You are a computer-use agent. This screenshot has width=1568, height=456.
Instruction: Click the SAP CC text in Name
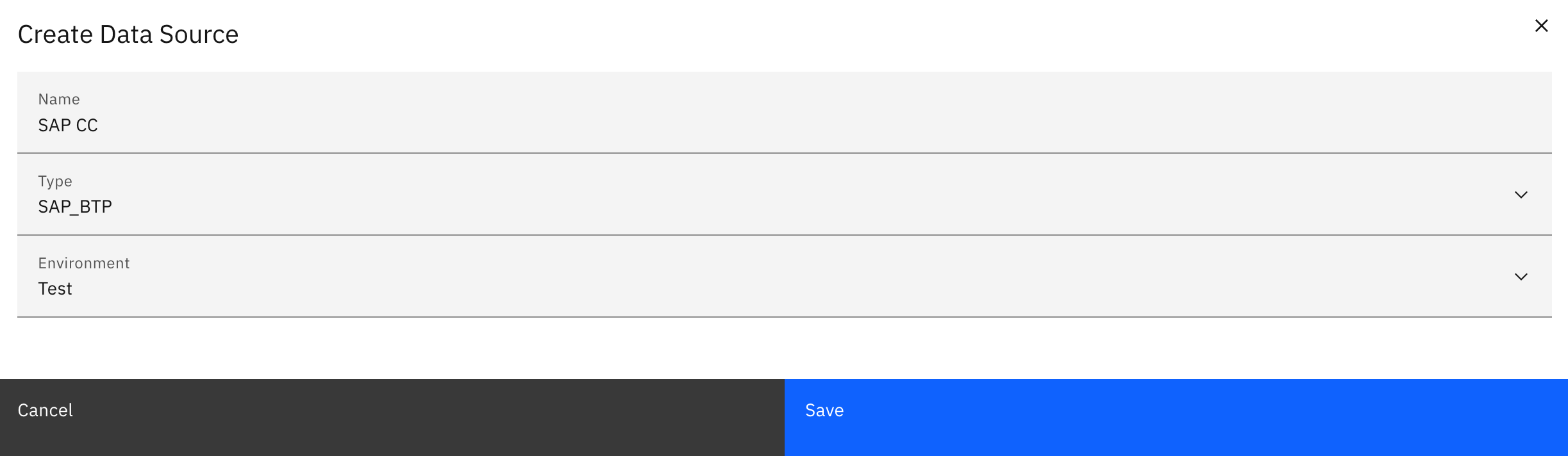coord(68,126)
